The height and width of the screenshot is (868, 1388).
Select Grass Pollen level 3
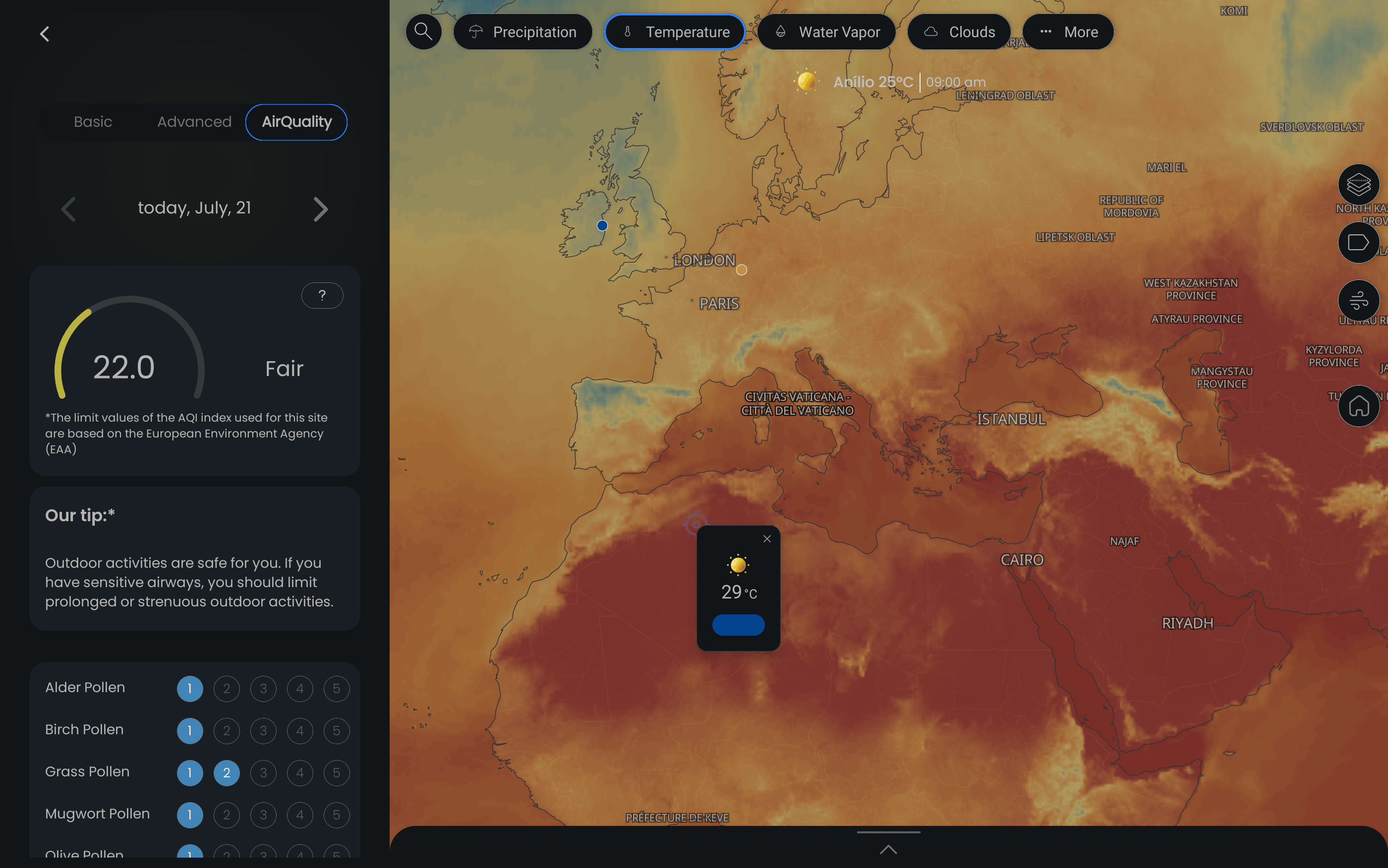pos(264,773)
